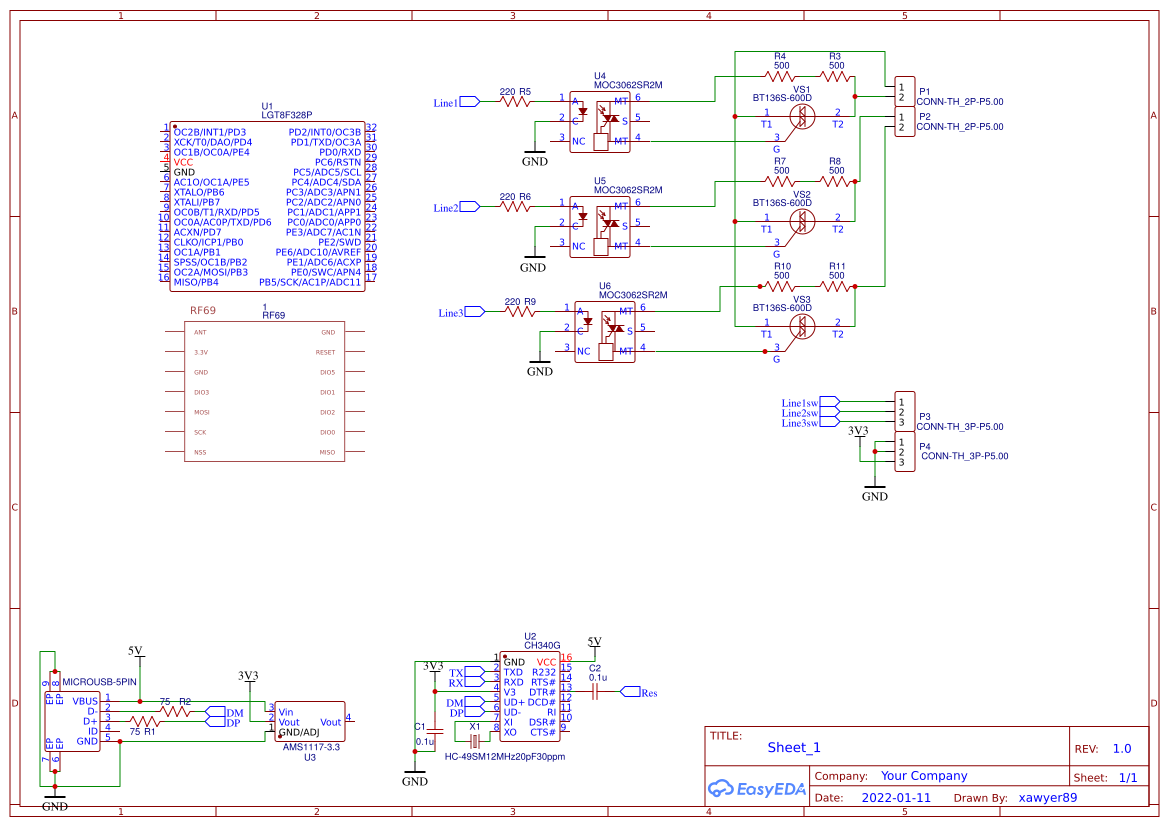Click the REV value 1.0
The width and height of the screenshot is (1169, 827).
[x=1122, y=749]
